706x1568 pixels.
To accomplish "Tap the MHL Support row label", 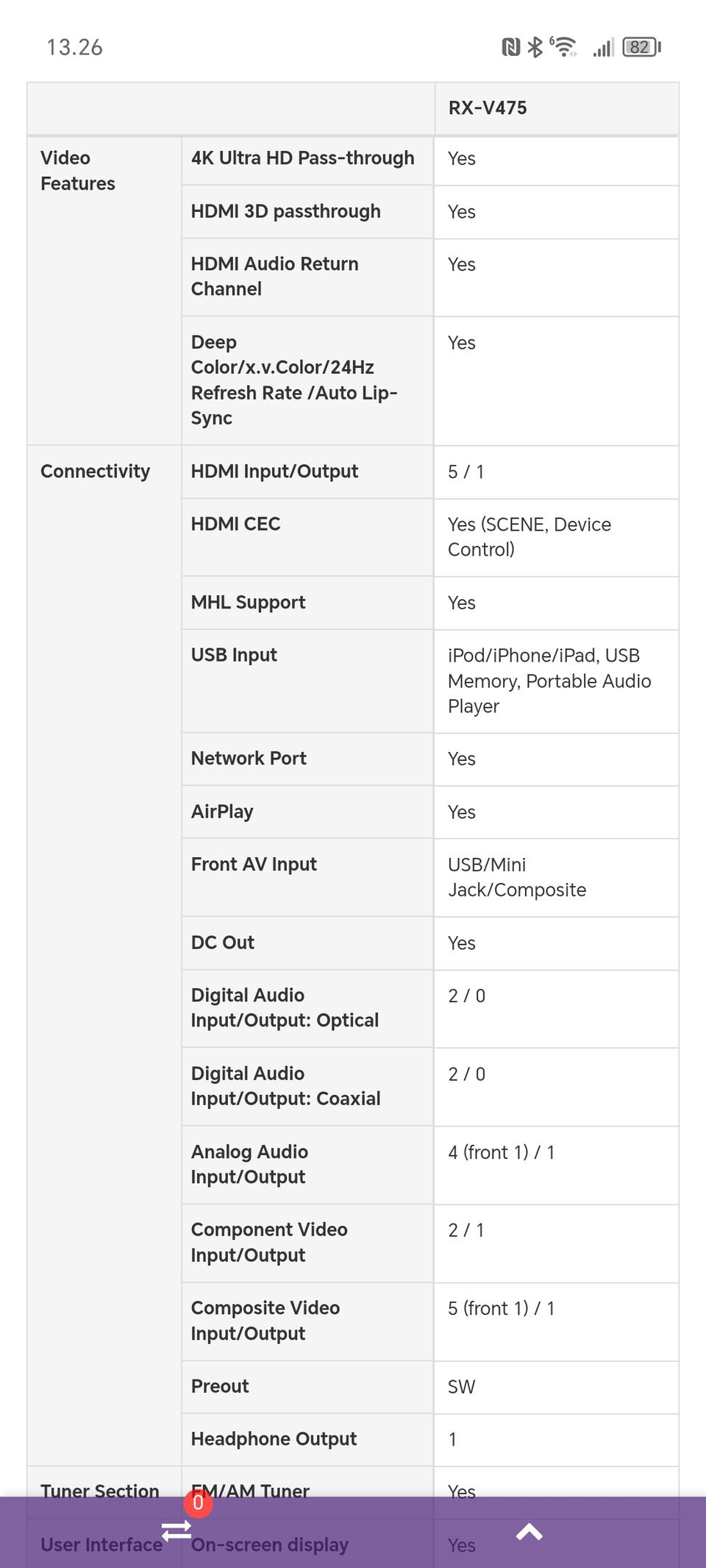I will click(x=248, y=603).
